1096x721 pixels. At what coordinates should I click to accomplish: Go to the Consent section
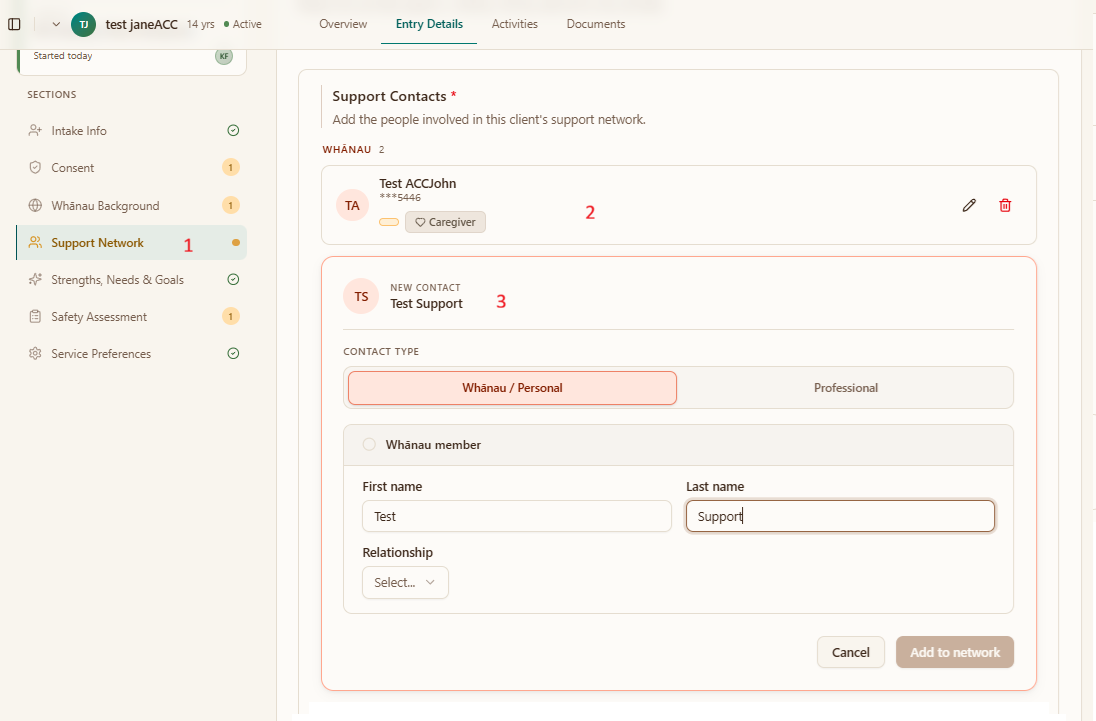(131, 168)
